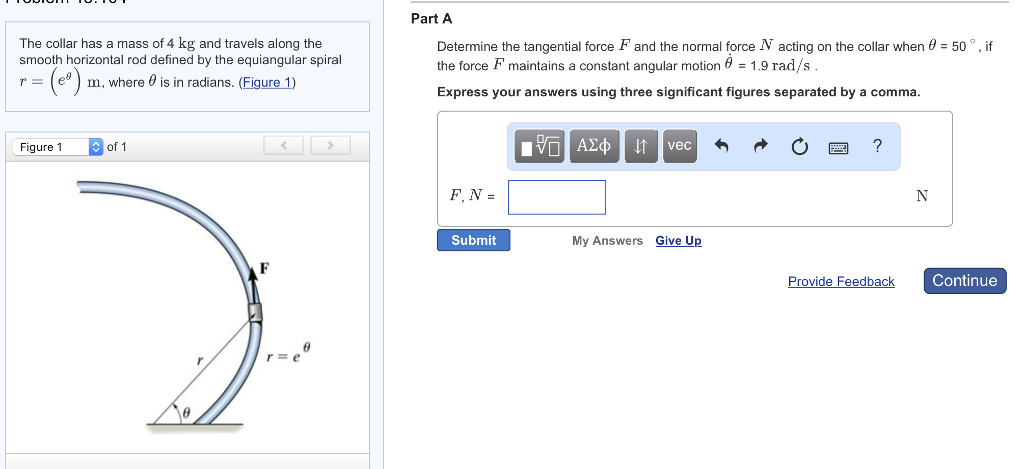Open the math templates (fraction/root) tool
The width and height of the screenshot is (1024, 469).
(541, 146)
